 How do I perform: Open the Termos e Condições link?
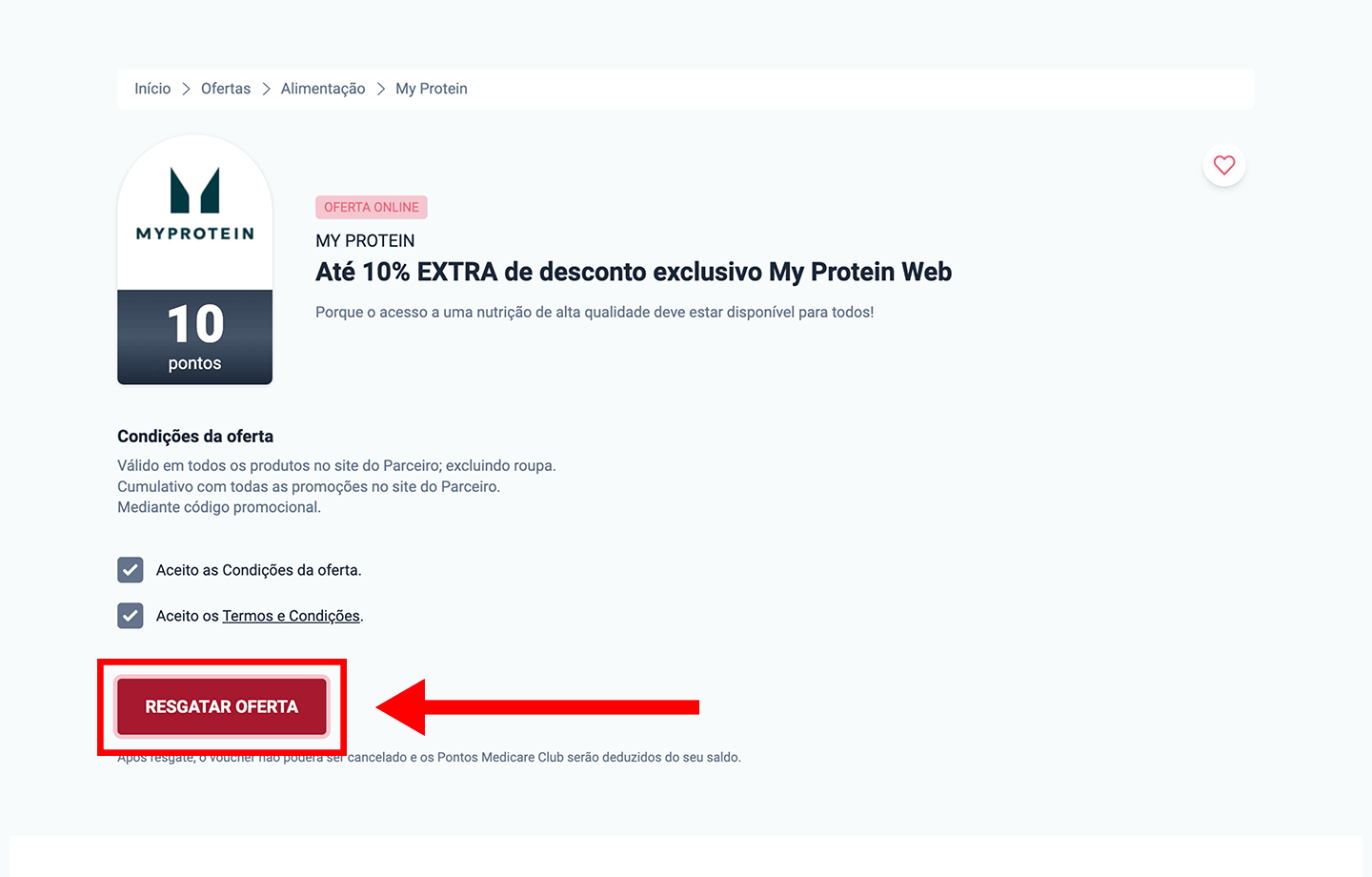point(291,616)
